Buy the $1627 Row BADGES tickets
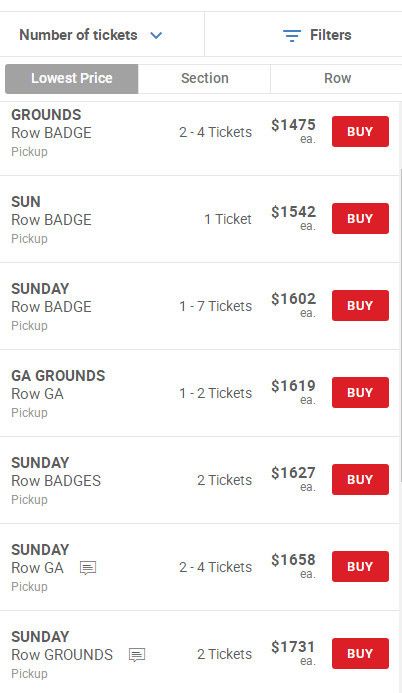Screen dimensions: 402x693 click(x=360, y=480)
